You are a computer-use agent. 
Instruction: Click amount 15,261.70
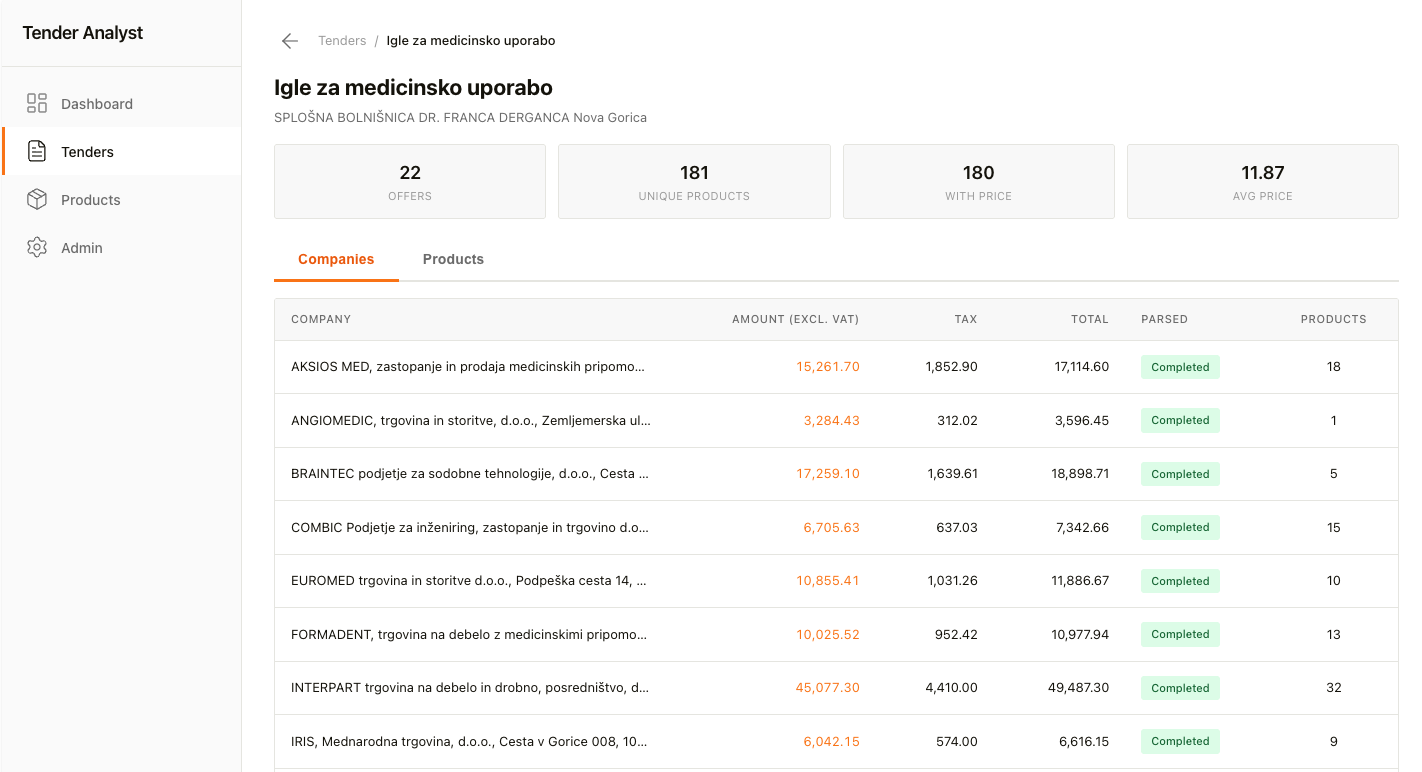click(828, 367)
